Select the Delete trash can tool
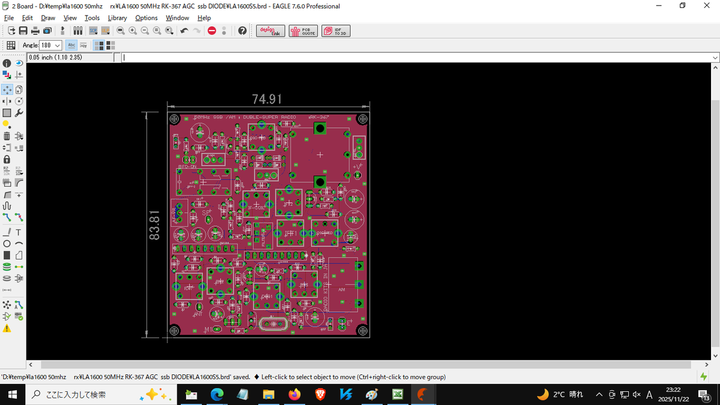The height and width of the screenshot is (405, 720). 7,136
